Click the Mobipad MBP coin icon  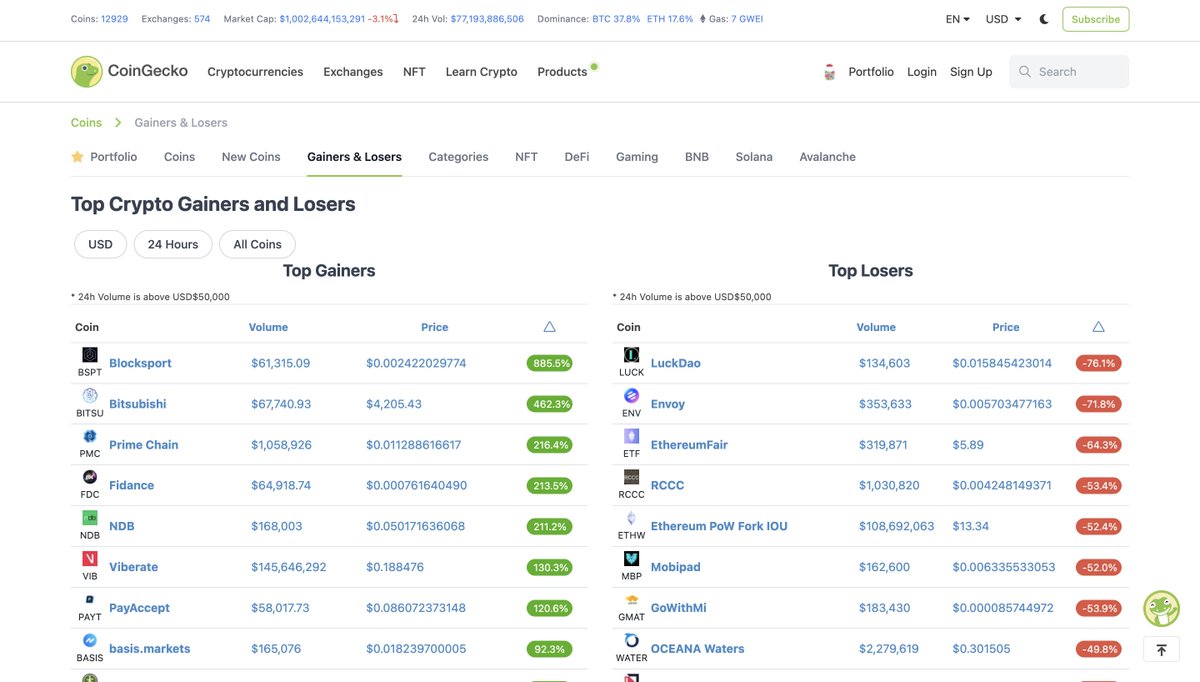click(x=632, y=559)
